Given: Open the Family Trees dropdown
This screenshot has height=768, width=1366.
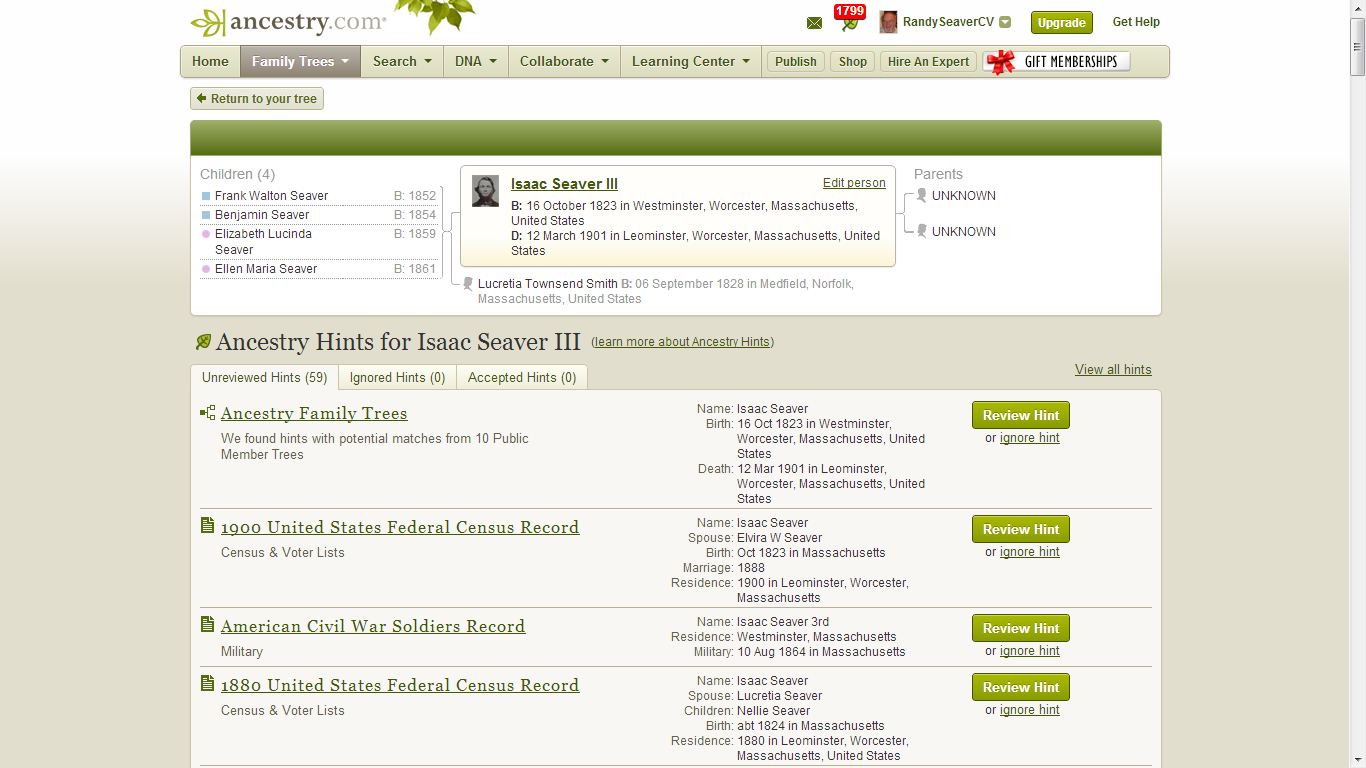Looking at the screenshot, I should [x=300, y=61].
